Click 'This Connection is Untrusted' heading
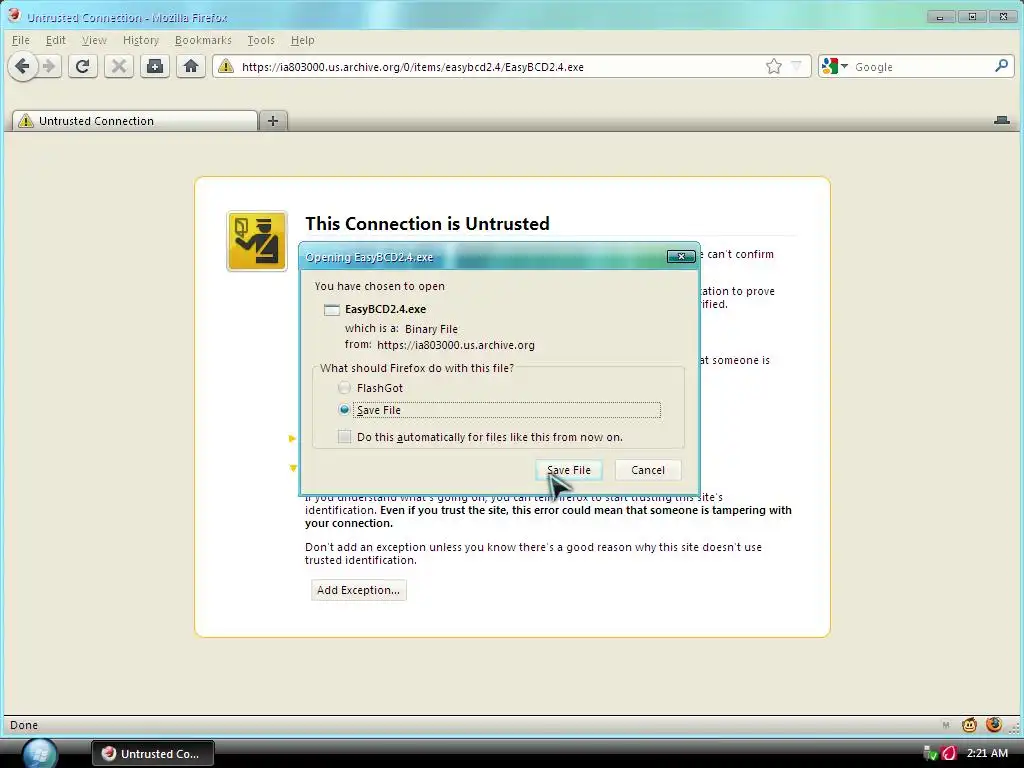 [427, 223]
